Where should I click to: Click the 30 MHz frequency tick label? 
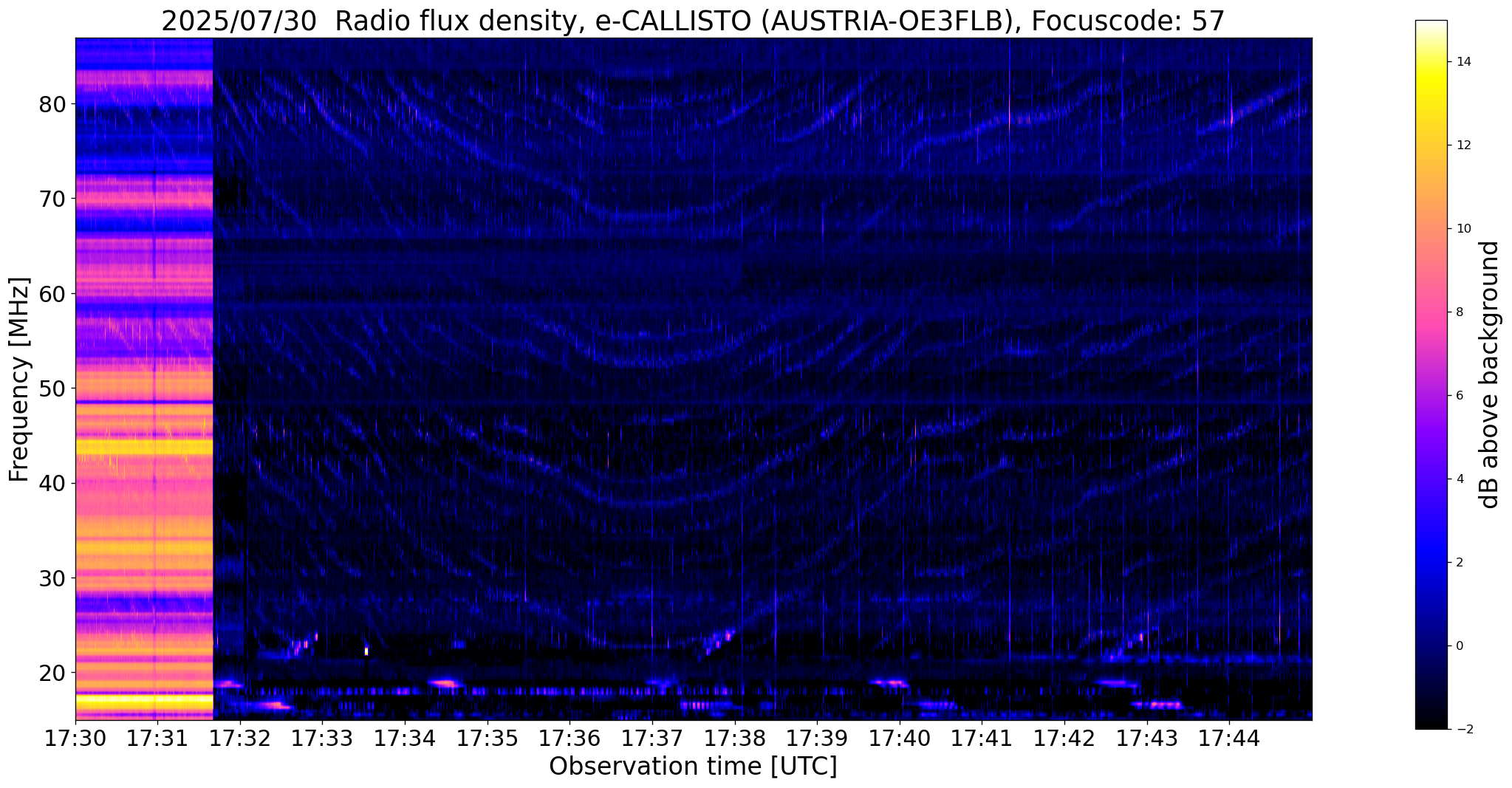tap(52, 578)
